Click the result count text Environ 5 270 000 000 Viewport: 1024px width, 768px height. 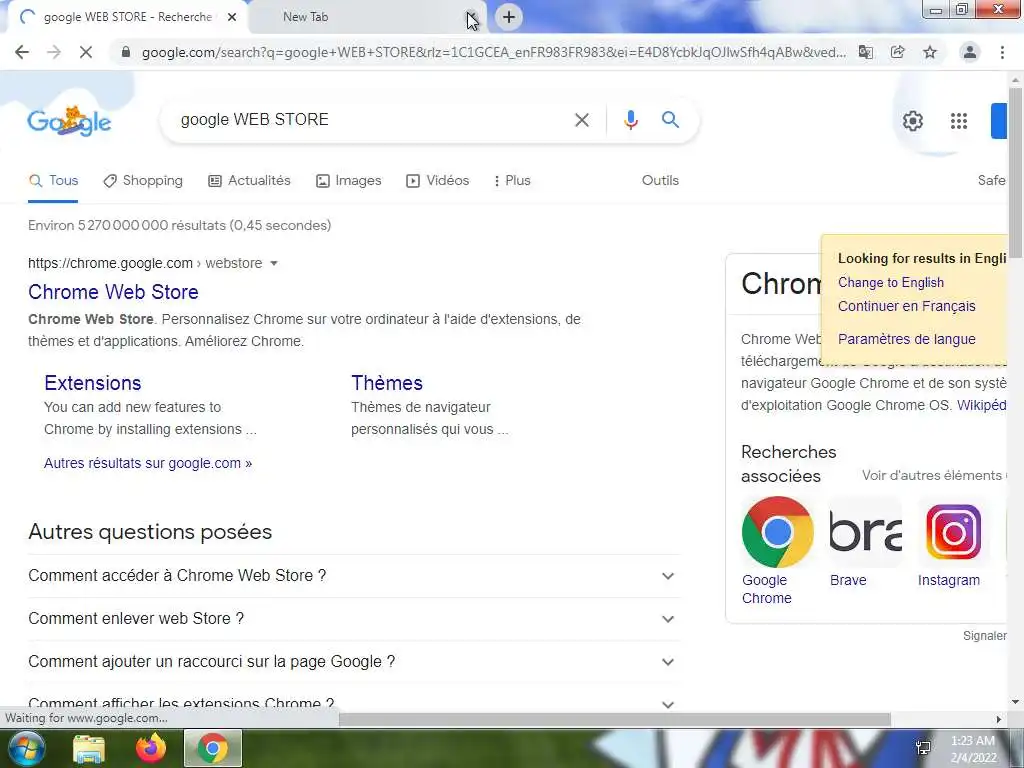click(x=180, y=225)
